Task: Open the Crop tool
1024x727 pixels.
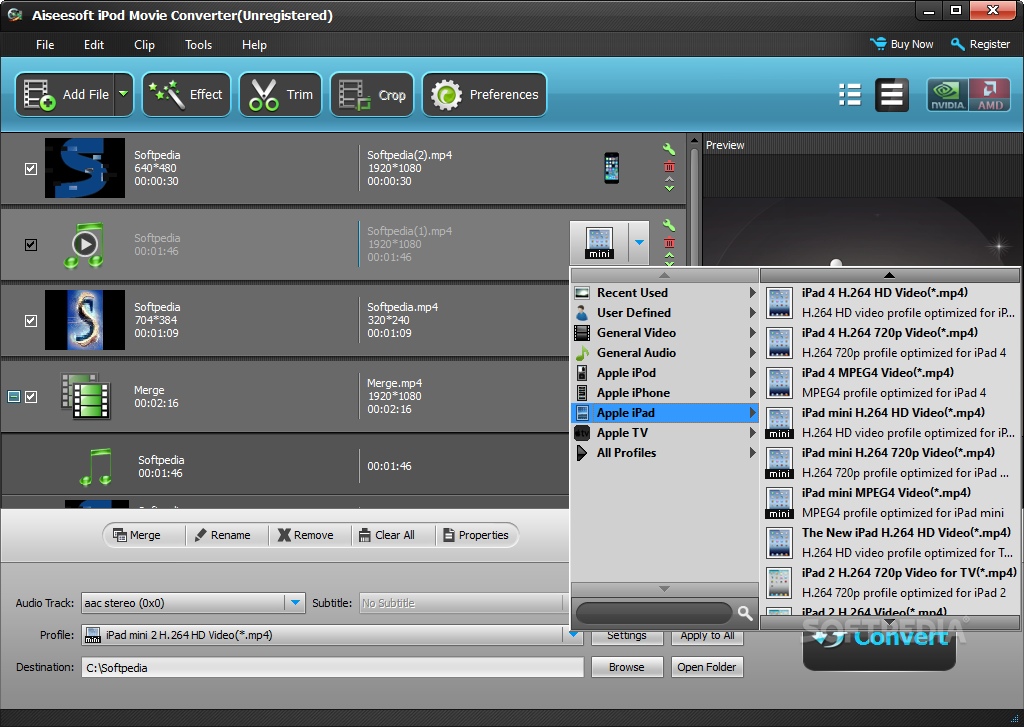Action: pyautogui.click(x=372, y=95)
